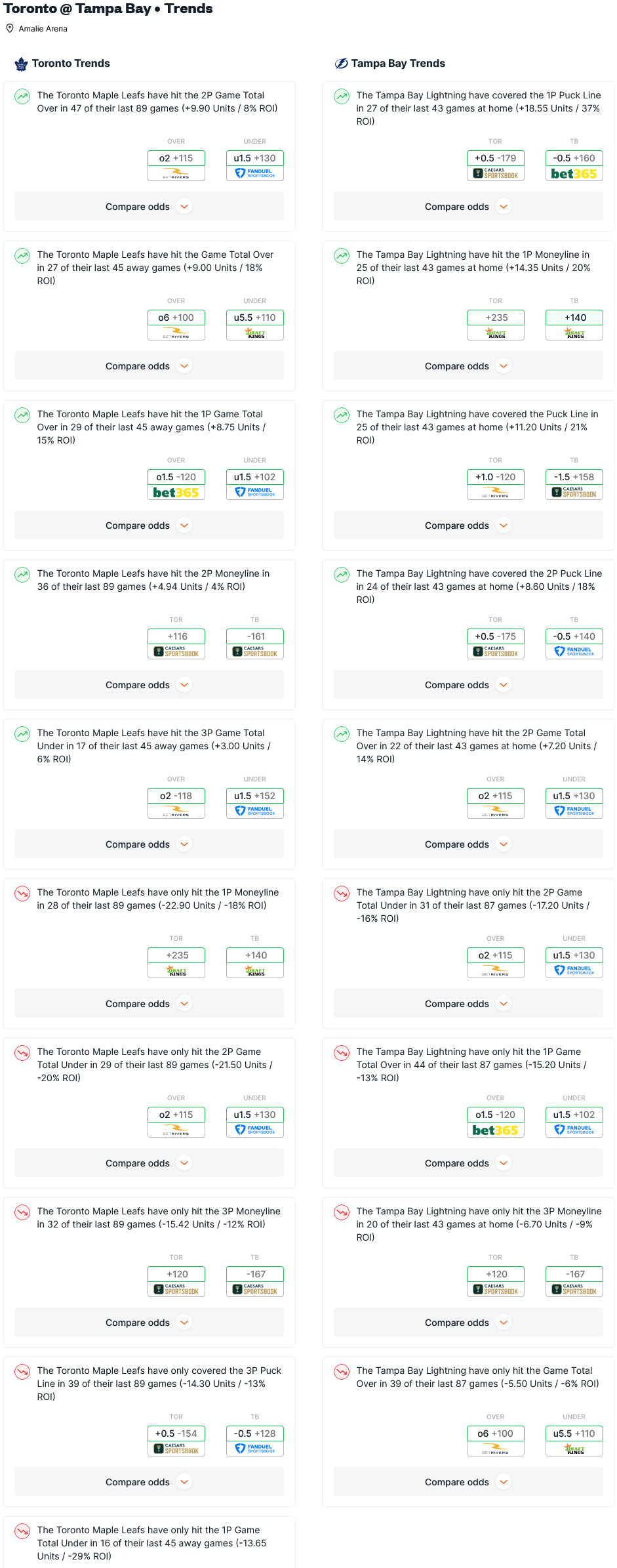617x1568 pixels.
Task: Click Caesars Sportsbook logo under Toronto +116
Action: pos(176,652)
